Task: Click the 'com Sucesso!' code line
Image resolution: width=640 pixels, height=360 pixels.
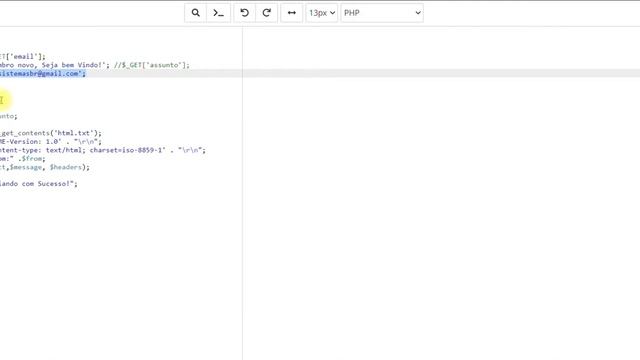Action: coord(39,184)
